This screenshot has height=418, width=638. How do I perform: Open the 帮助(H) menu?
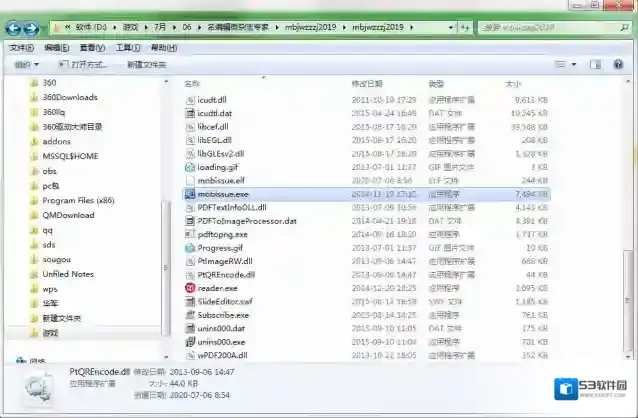tap(164, 48)
